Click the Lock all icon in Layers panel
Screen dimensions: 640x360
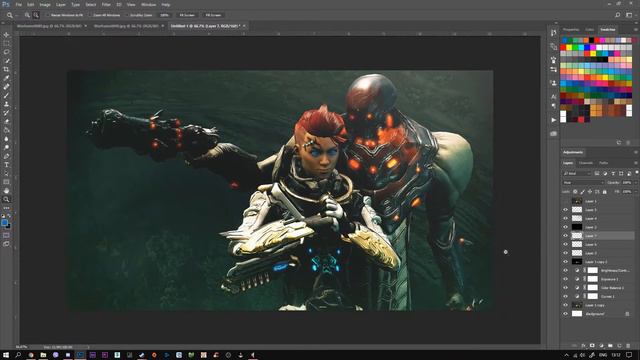[604, 191]
